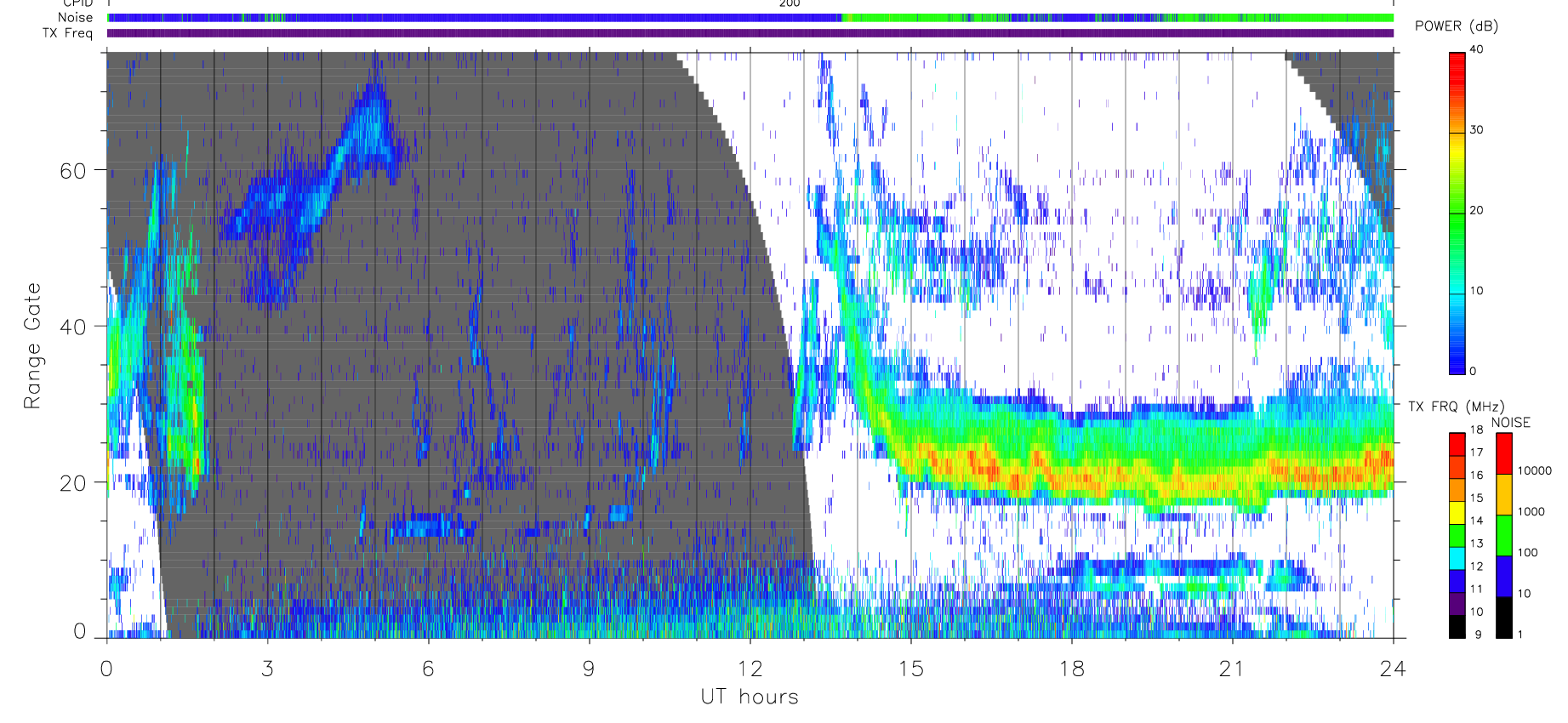
Task: Click the "TX Freq" row label at top left
Action: pos(68,33)
